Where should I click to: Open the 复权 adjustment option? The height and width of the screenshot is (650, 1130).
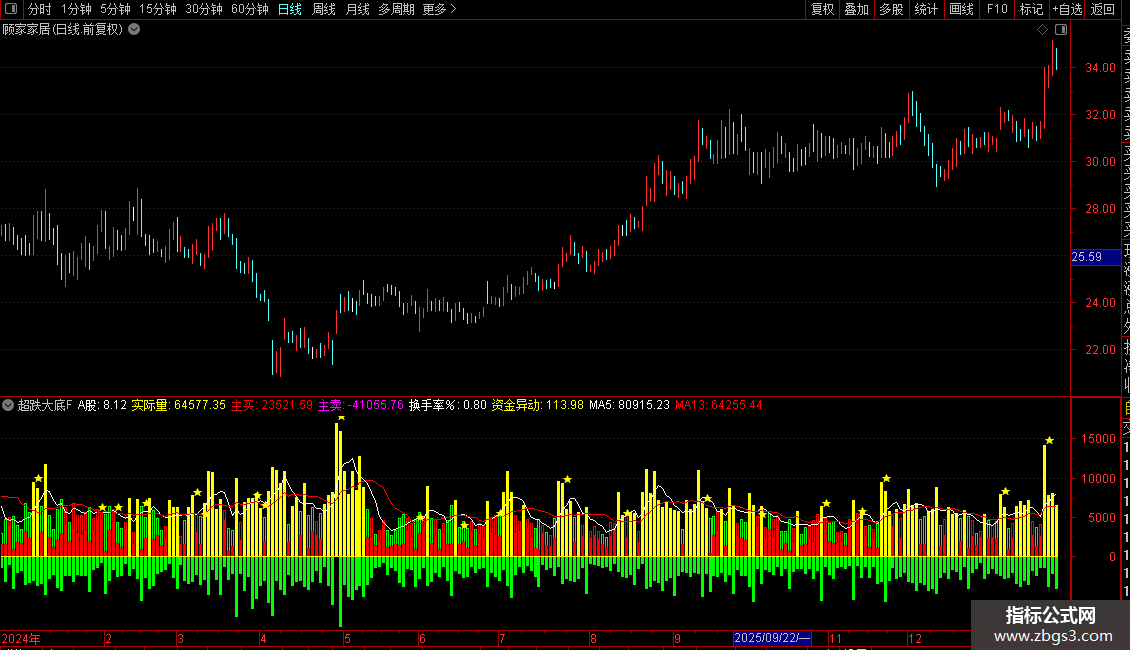822,9
